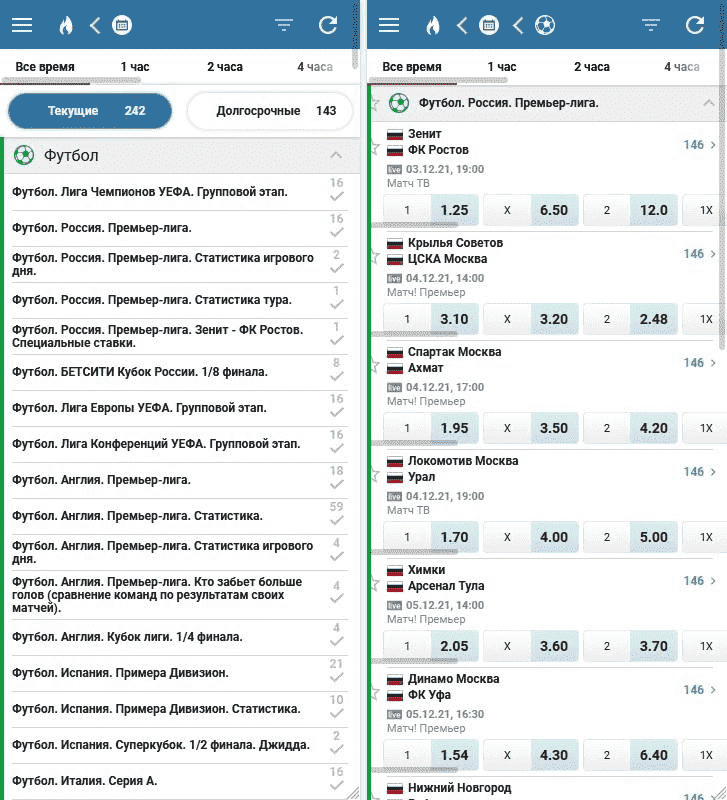727x800 pixels.
Task: Expand 146 markets for Крылья Советов match
Action: coord(700,254)
